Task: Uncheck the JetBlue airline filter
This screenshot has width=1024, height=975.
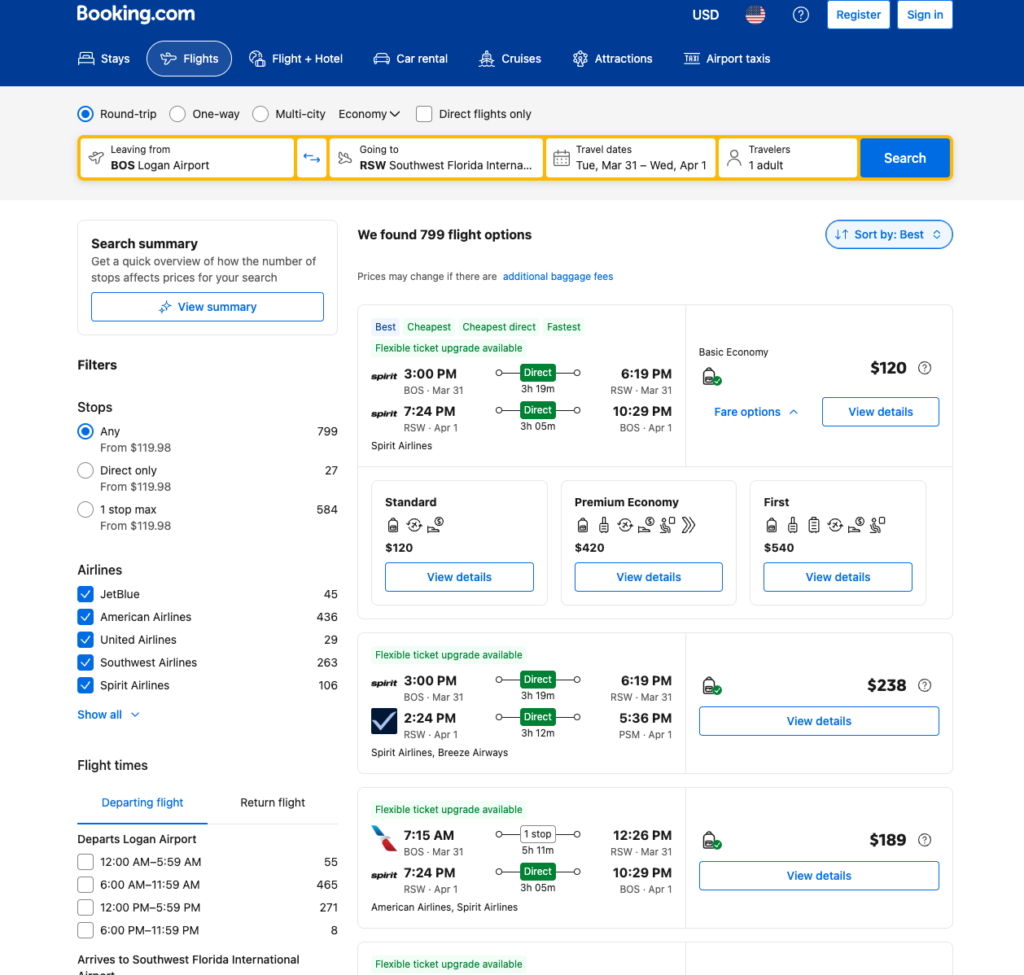Action: click(86, 594)
